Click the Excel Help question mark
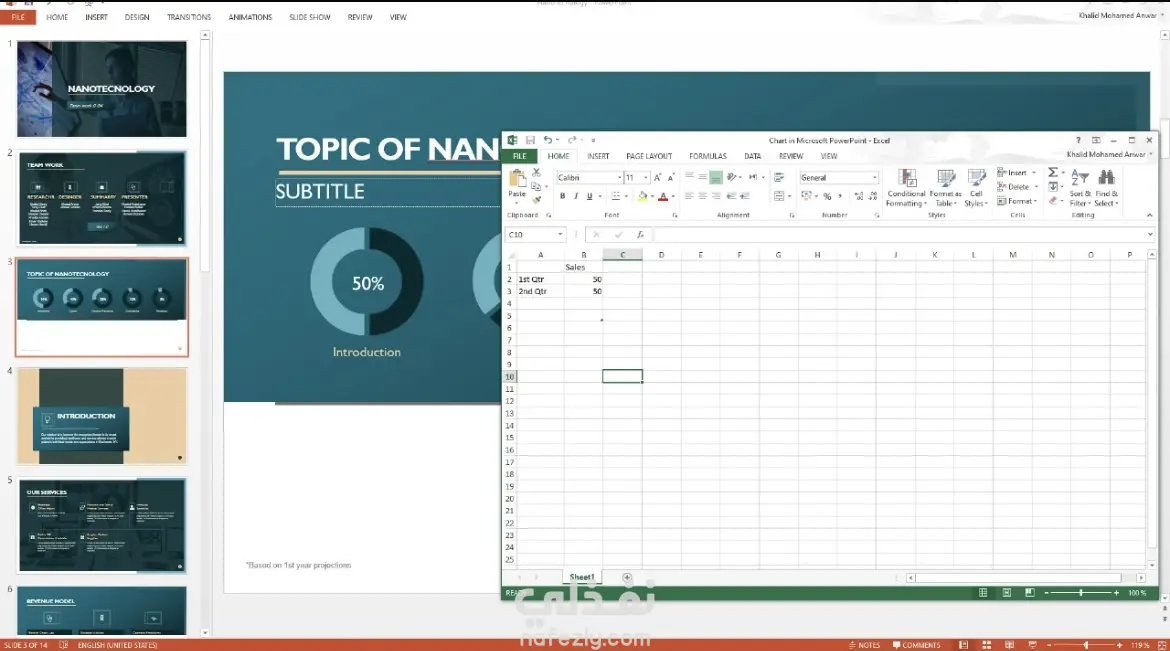This screenshot has width=1170, height=651. [1078, 140]
